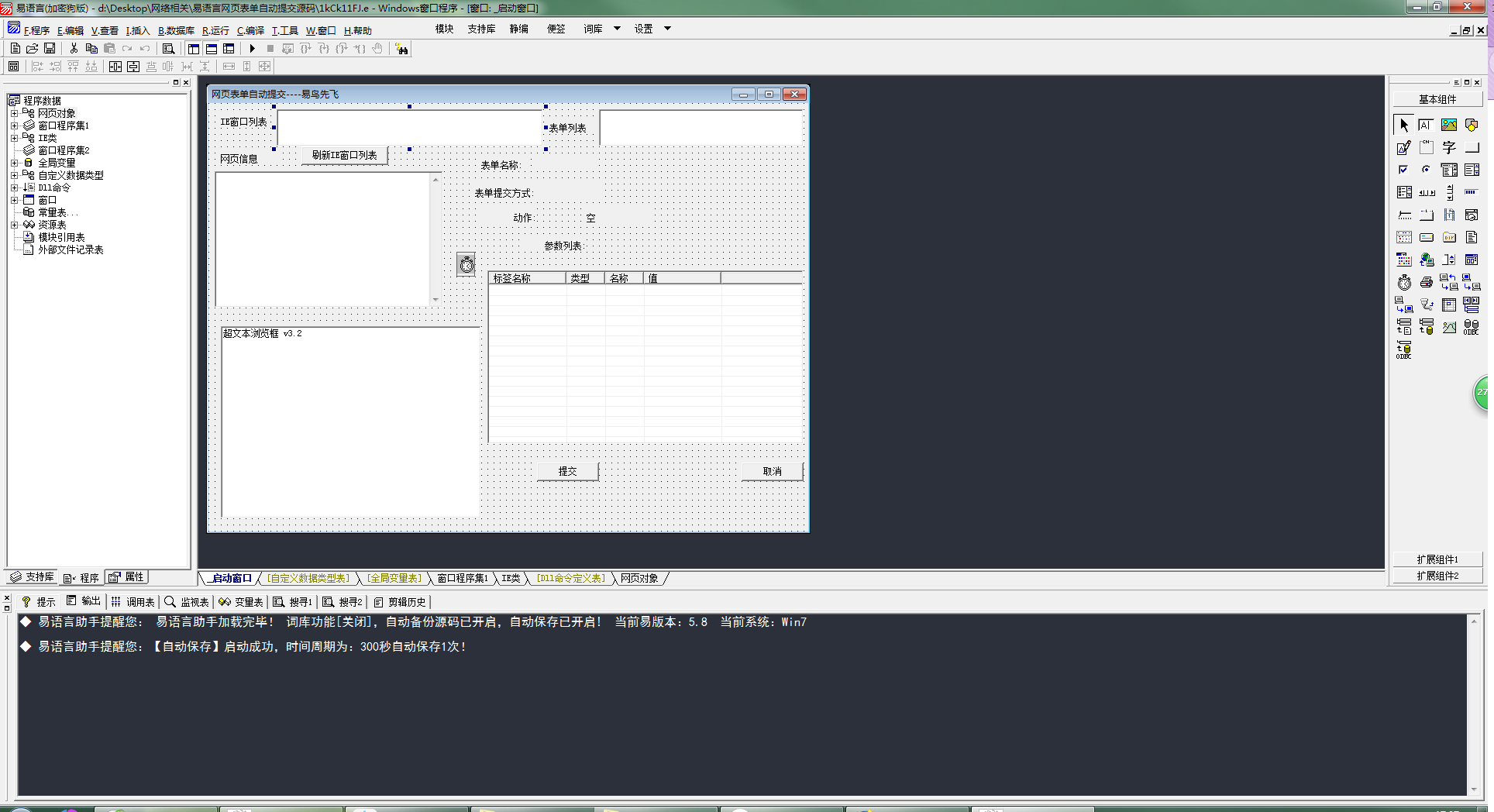The width and height of the screenshot is (1494, 812).
Task: Select the checkbox component in palette
Action: [1403, 170]
